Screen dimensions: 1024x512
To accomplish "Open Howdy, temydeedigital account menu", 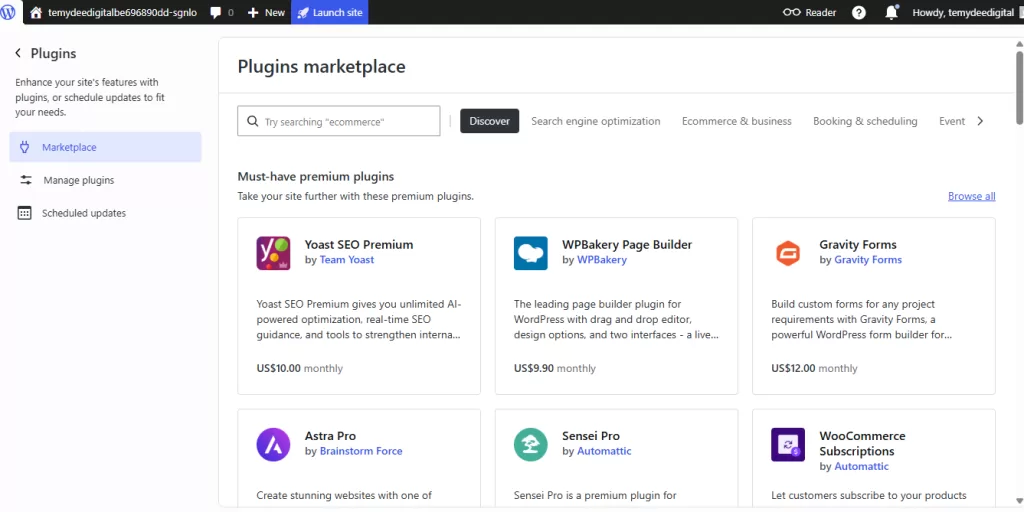I will tap(967, 12).
